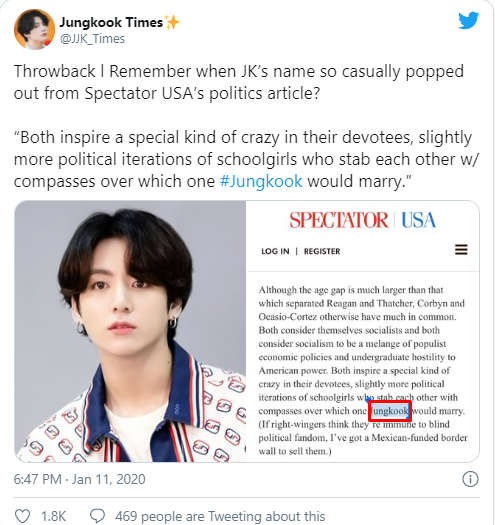Open the info circle icon beside the date

pyautogui.click(x=470, y=479)
